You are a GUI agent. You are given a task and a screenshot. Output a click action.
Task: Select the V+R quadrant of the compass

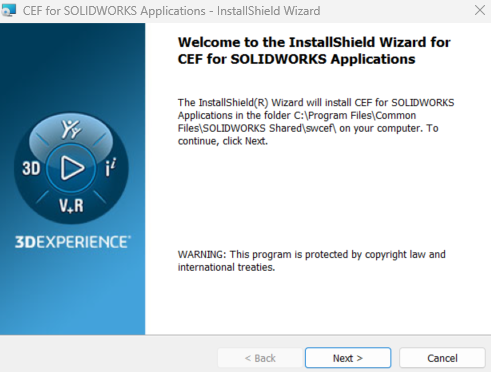pyautogui.click(x=71, y=205)
